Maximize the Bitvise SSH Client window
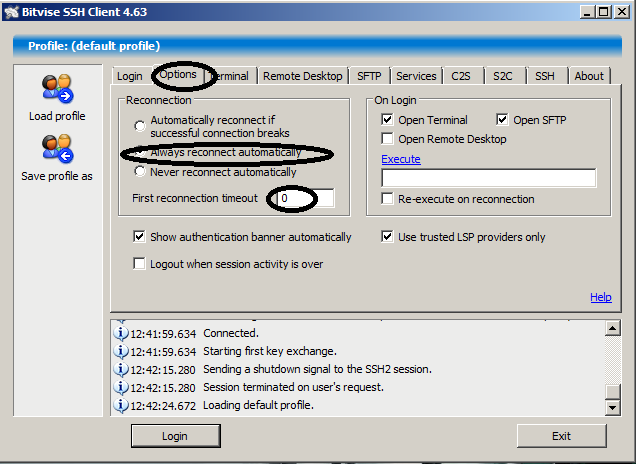The height and width of the screenshot is (464, 636). (604, 12)
